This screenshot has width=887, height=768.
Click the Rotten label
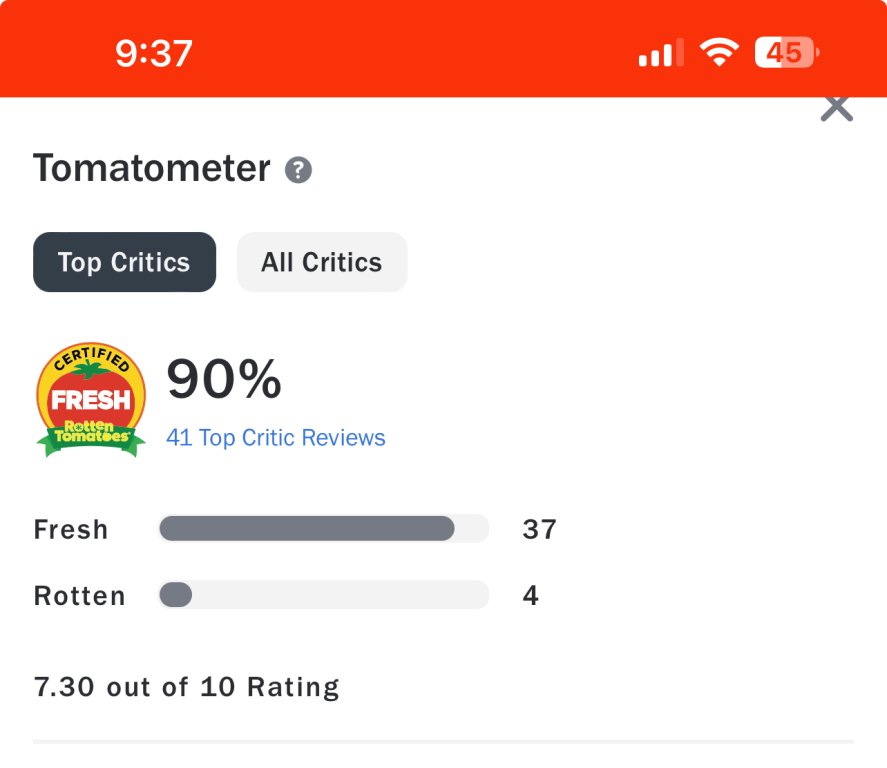click(x=80, y=596)
